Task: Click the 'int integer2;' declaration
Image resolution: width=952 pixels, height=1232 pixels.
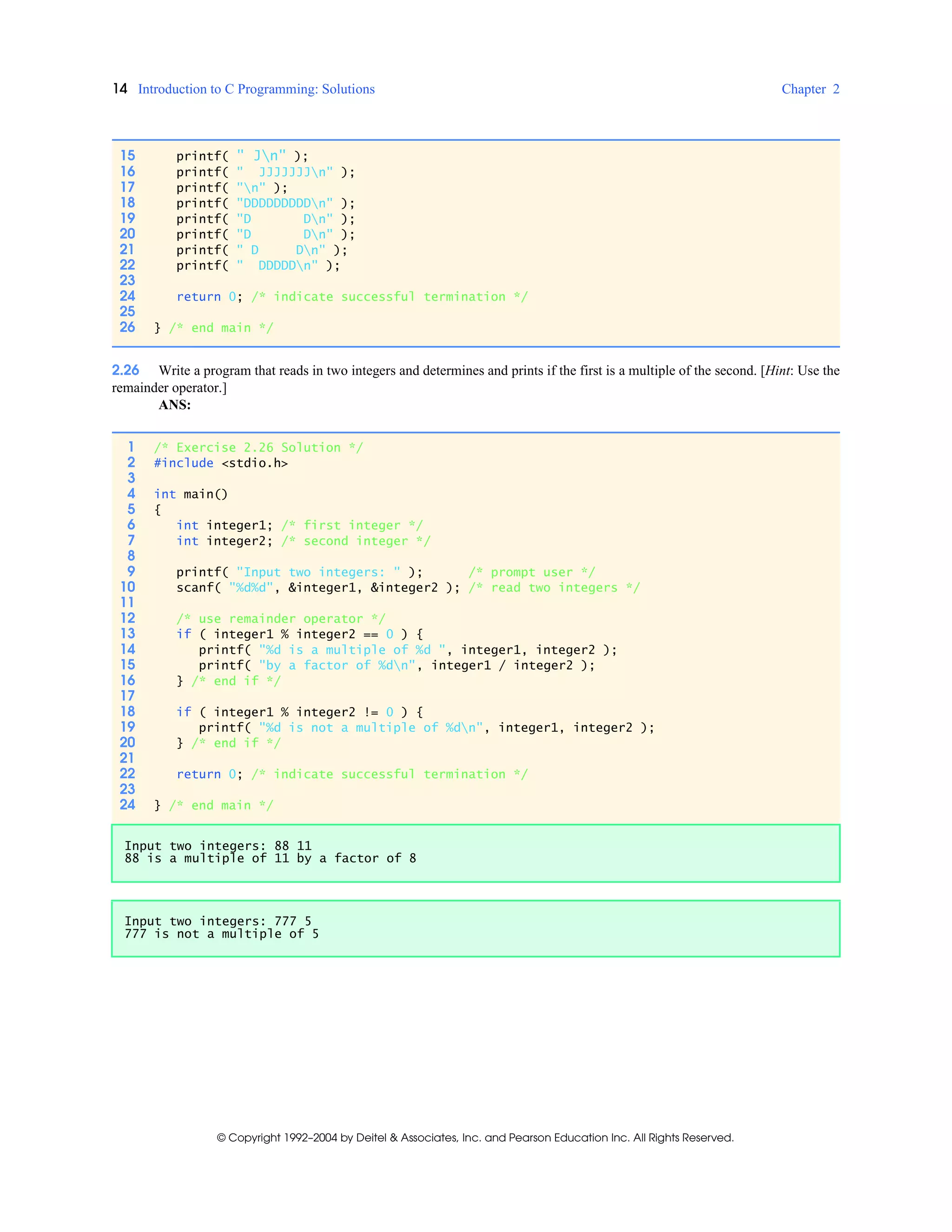Action: click(225, 541)
